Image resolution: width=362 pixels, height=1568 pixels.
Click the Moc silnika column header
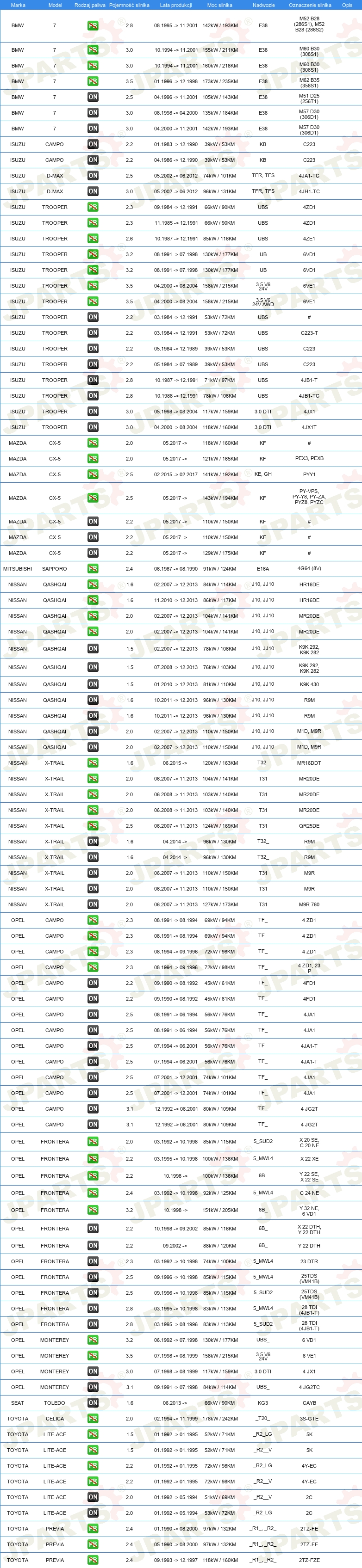coord(219,5)
